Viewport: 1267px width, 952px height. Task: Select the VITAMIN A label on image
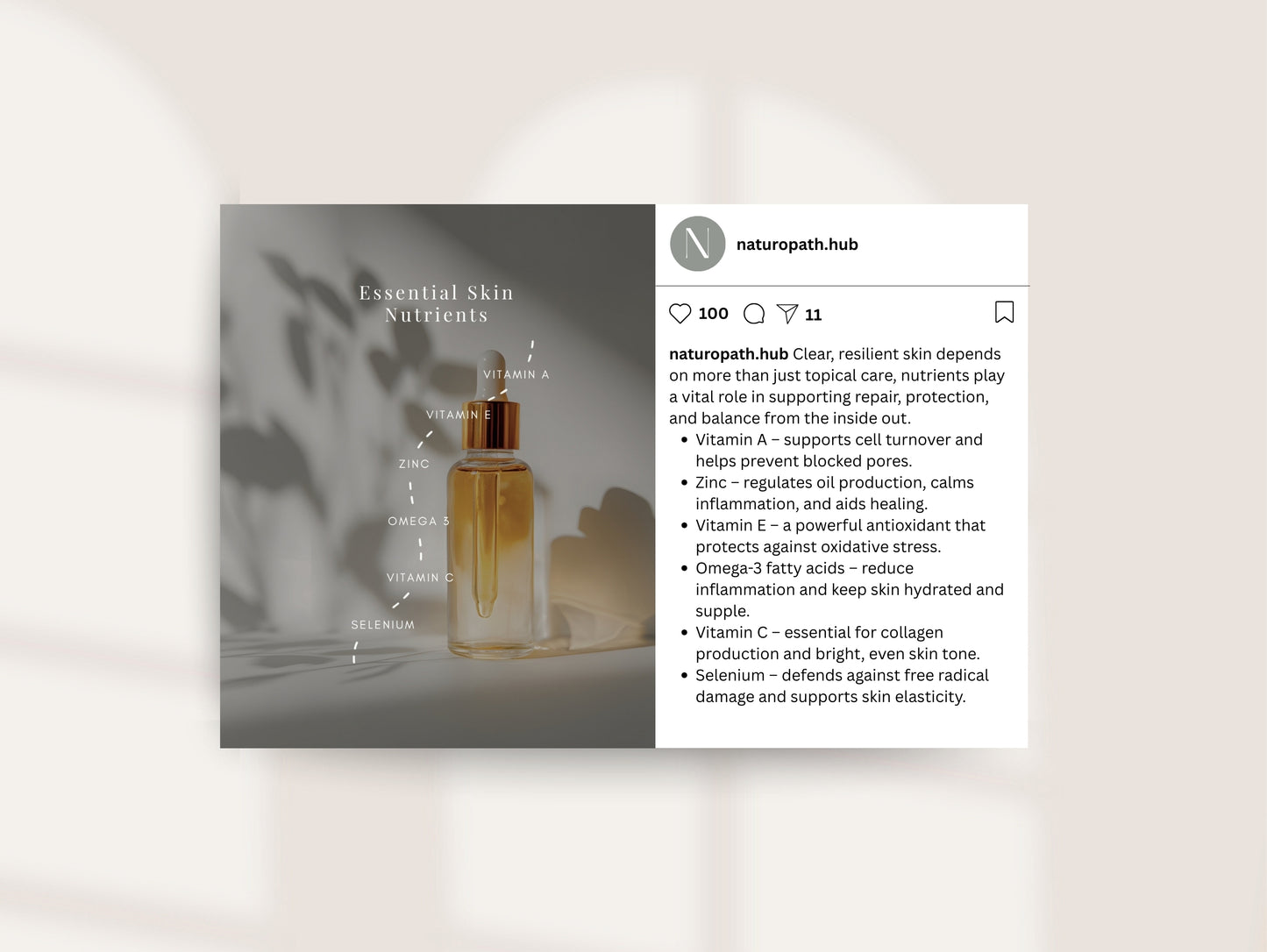(516, 374)
